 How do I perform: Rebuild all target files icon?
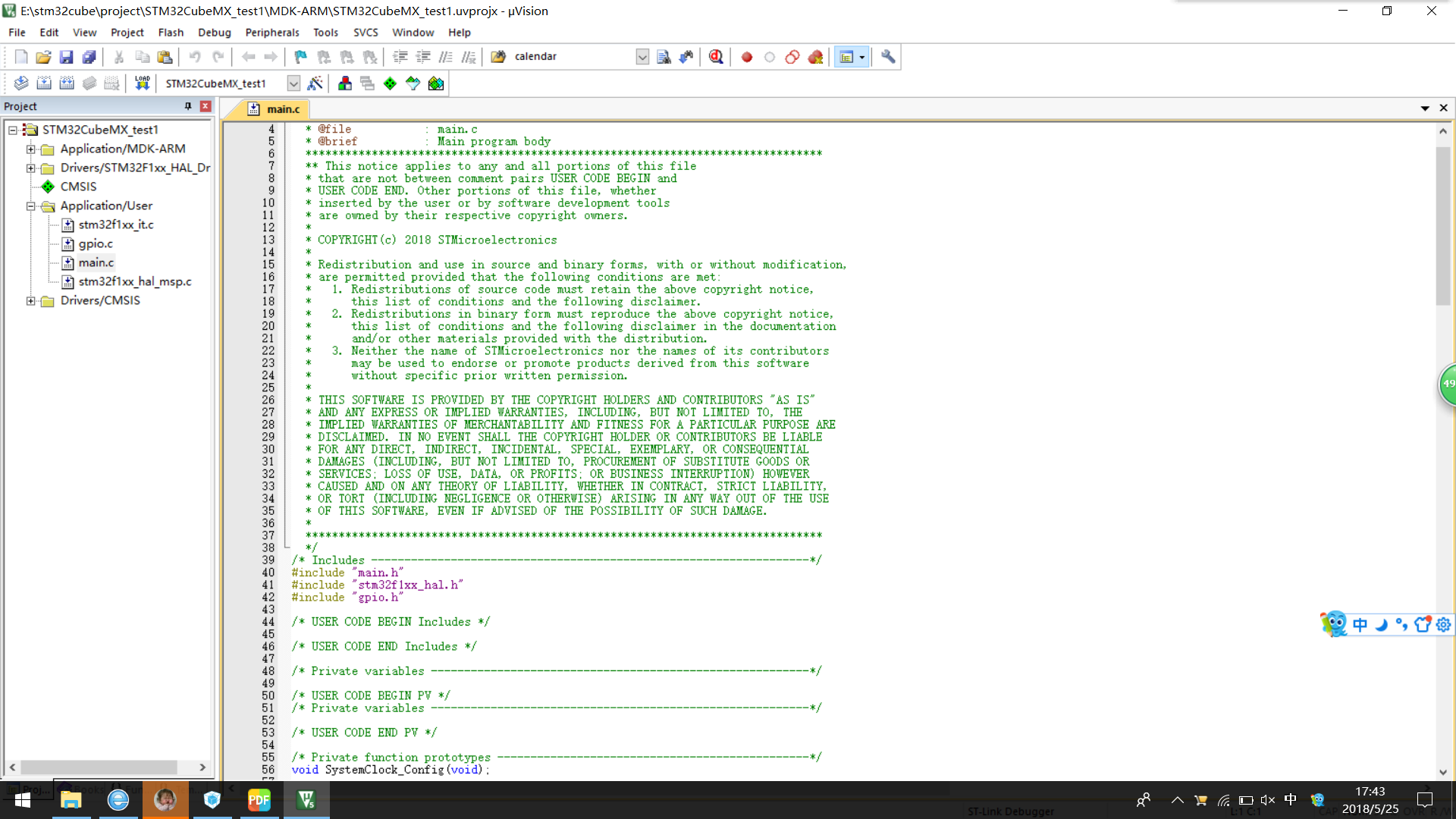coord(67,83)
